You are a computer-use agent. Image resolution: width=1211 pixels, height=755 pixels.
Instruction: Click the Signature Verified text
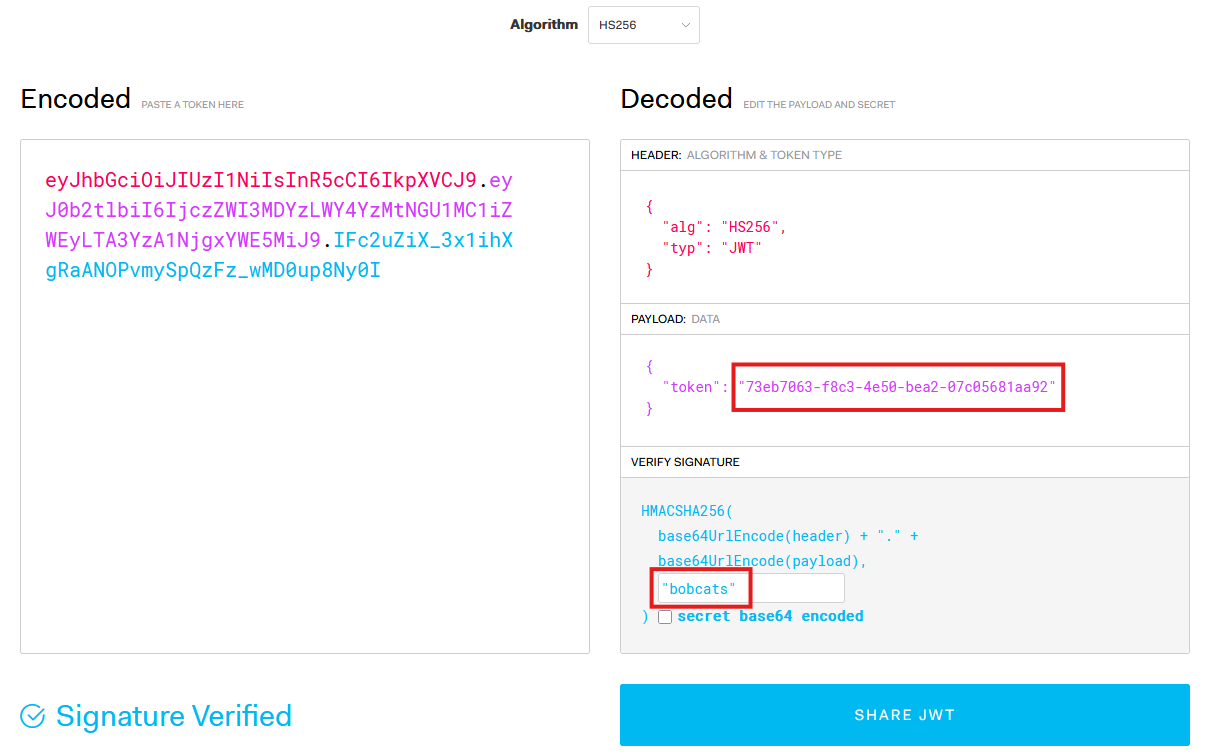(x=174, y=716)
